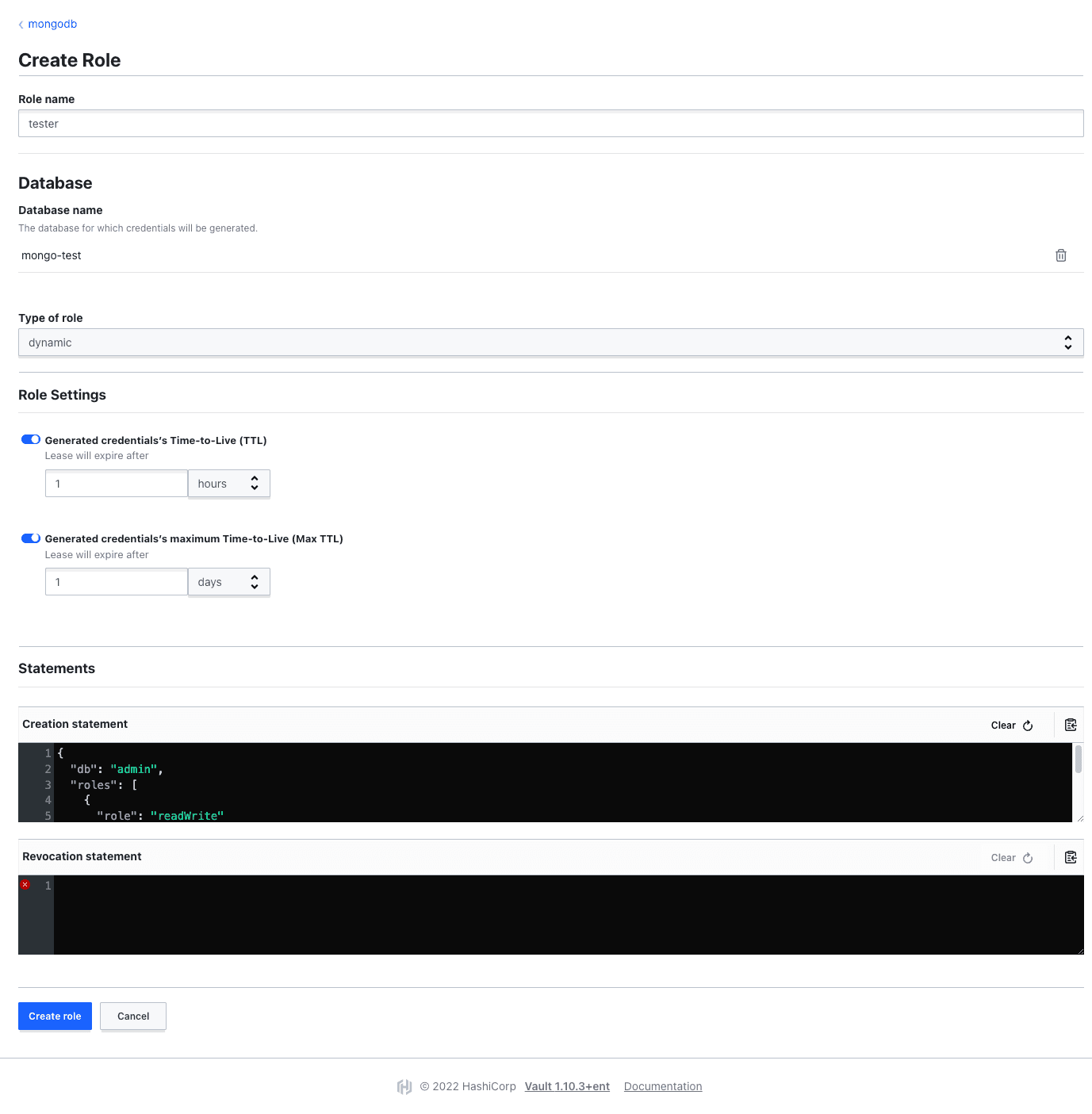Viewport: 1092px width, 1114px height.
Task: Click inside the Creation statement code editor
Action: (x=562, y=783)
